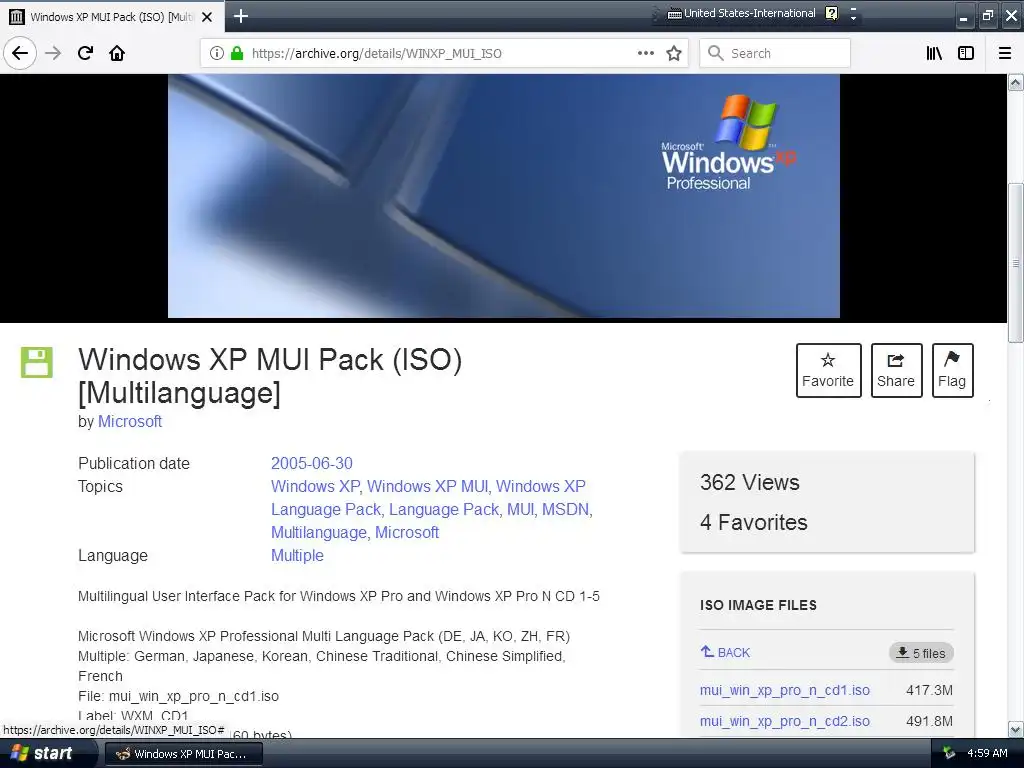
Task: Bookmark this page with the star icon
Action: (674, 53)
